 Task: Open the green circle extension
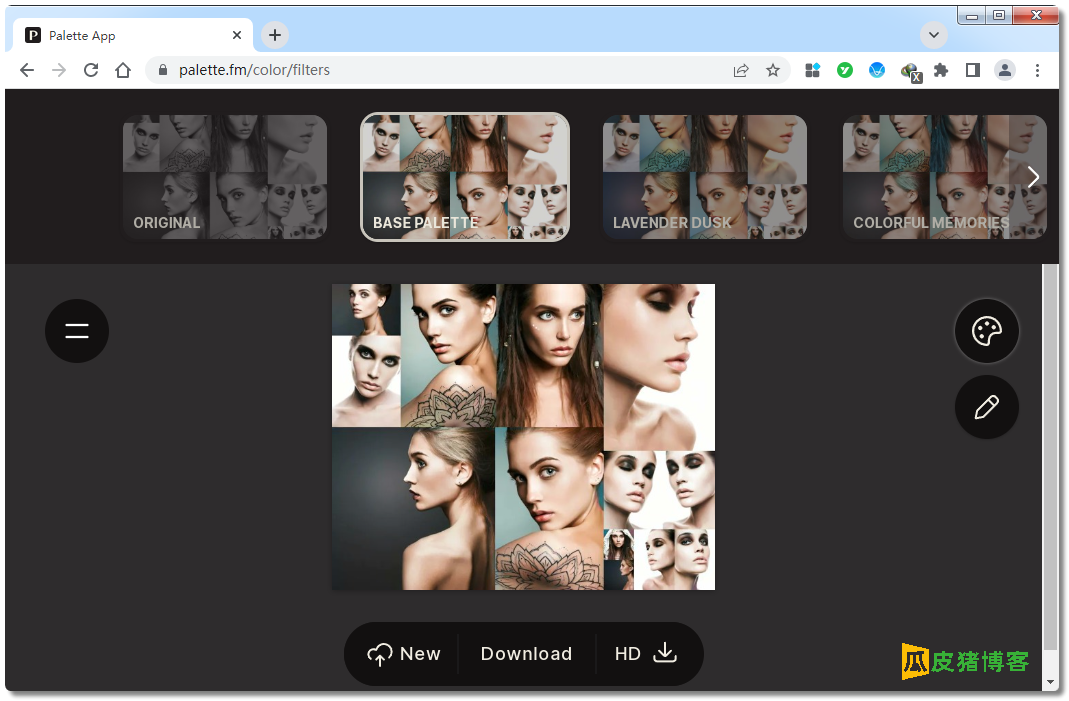coord(845,70)
